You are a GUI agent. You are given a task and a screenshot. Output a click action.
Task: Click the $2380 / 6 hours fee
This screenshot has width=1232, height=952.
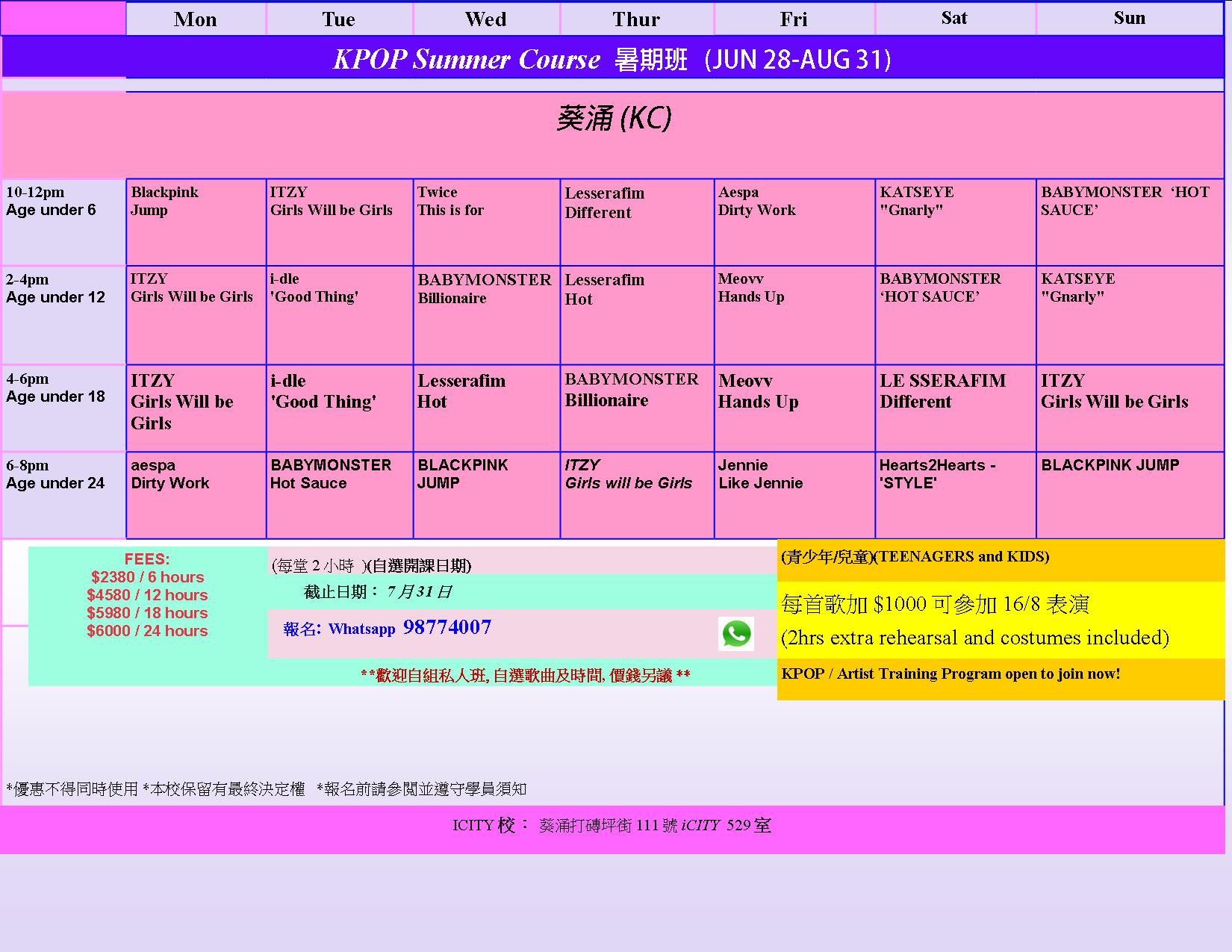click(147, 576)
